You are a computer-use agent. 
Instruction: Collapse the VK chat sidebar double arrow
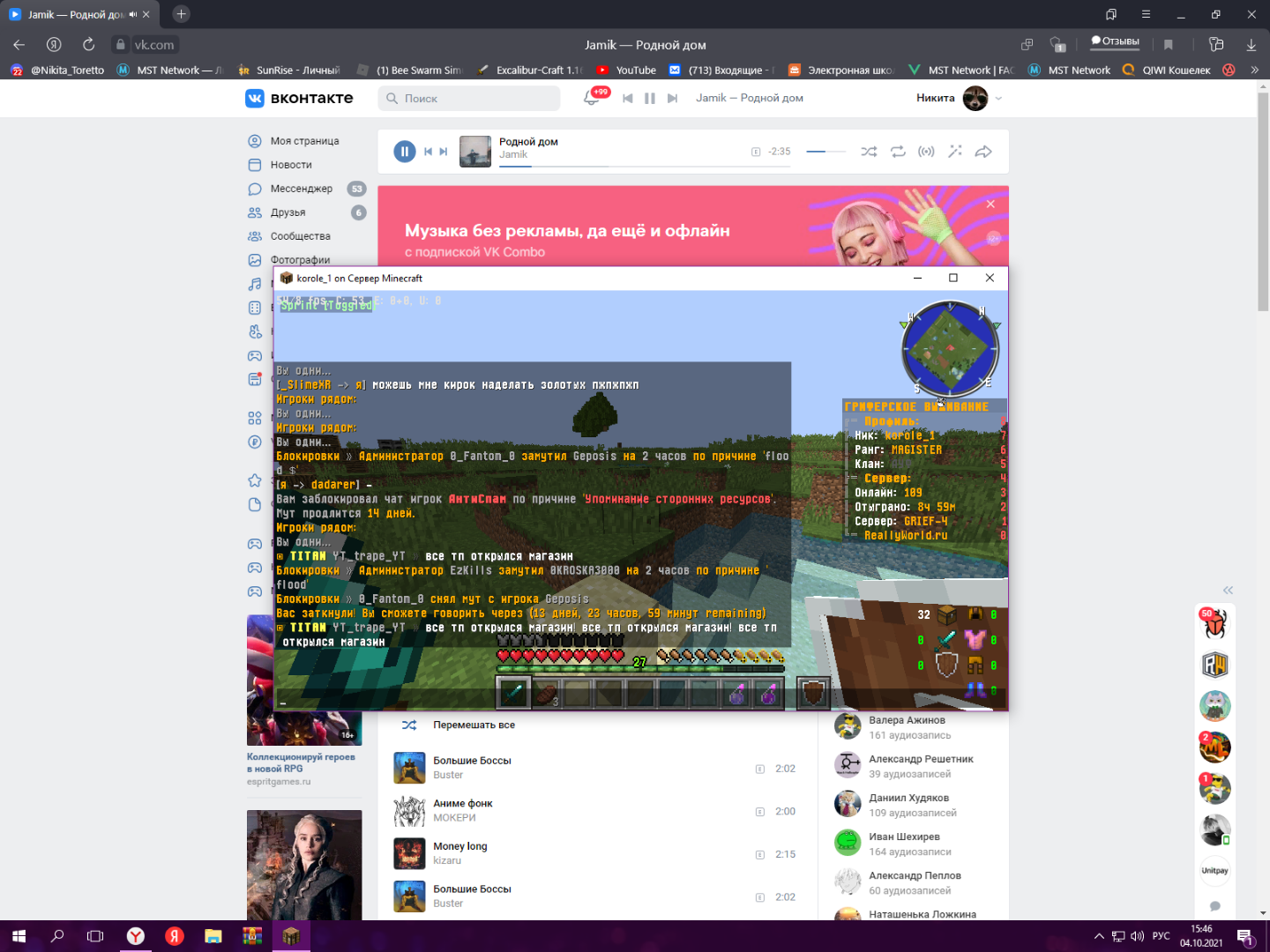click(1228, 591)
